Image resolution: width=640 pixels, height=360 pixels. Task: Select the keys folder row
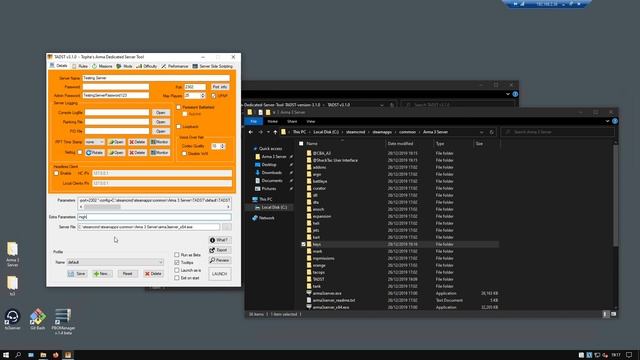click(399, 244)
